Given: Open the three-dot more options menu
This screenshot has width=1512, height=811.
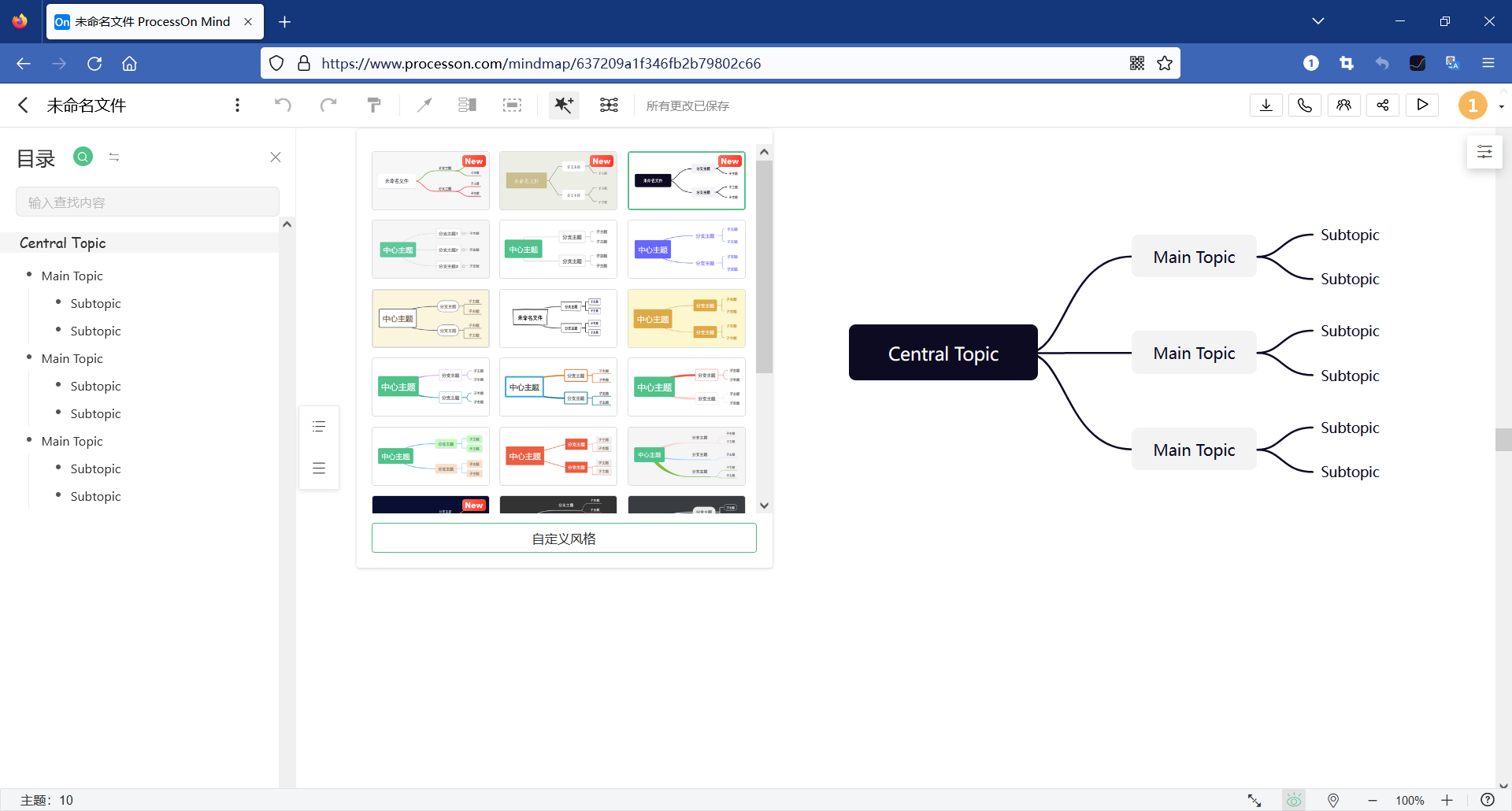Looking at the screenshot, I should point(237,105).
